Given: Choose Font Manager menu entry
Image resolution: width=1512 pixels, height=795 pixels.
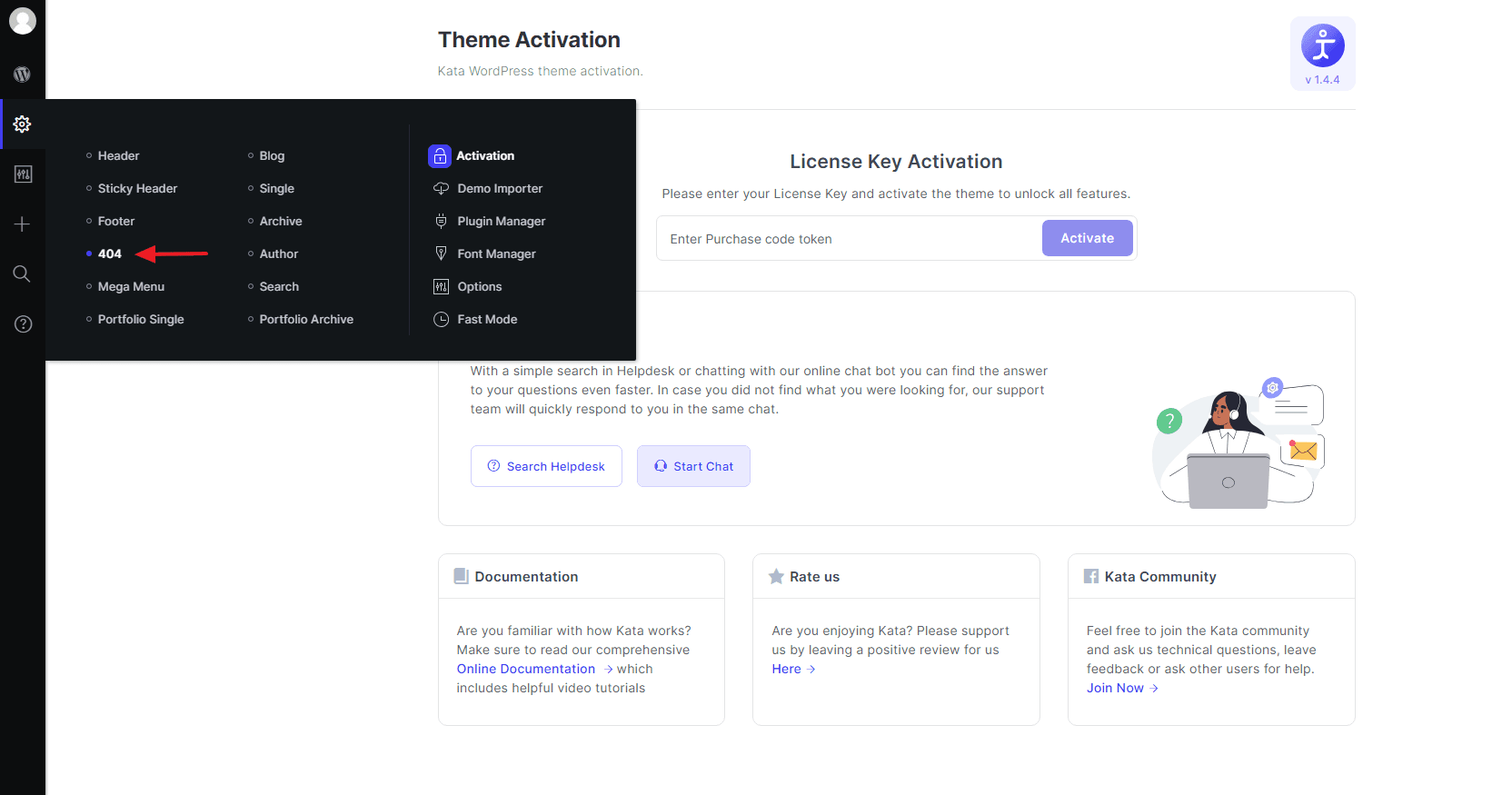Looking at the screenshot, I should click(496, 254).
